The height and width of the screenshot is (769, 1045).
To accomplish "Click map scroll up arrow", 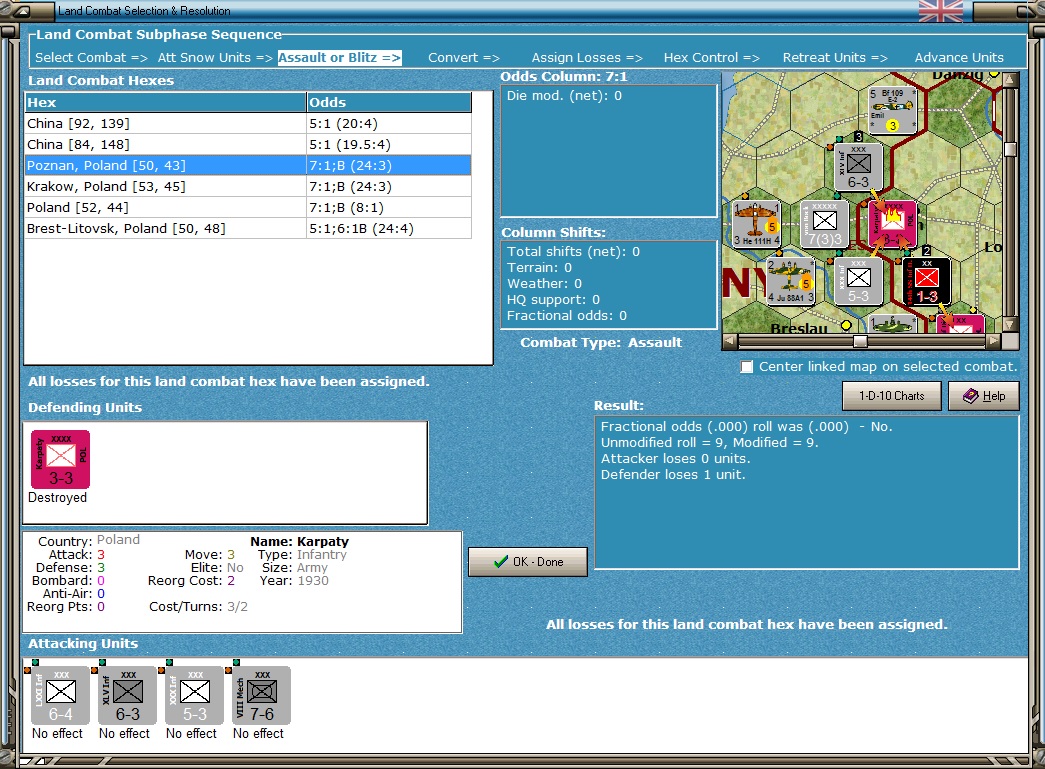I will point(1010,79).
